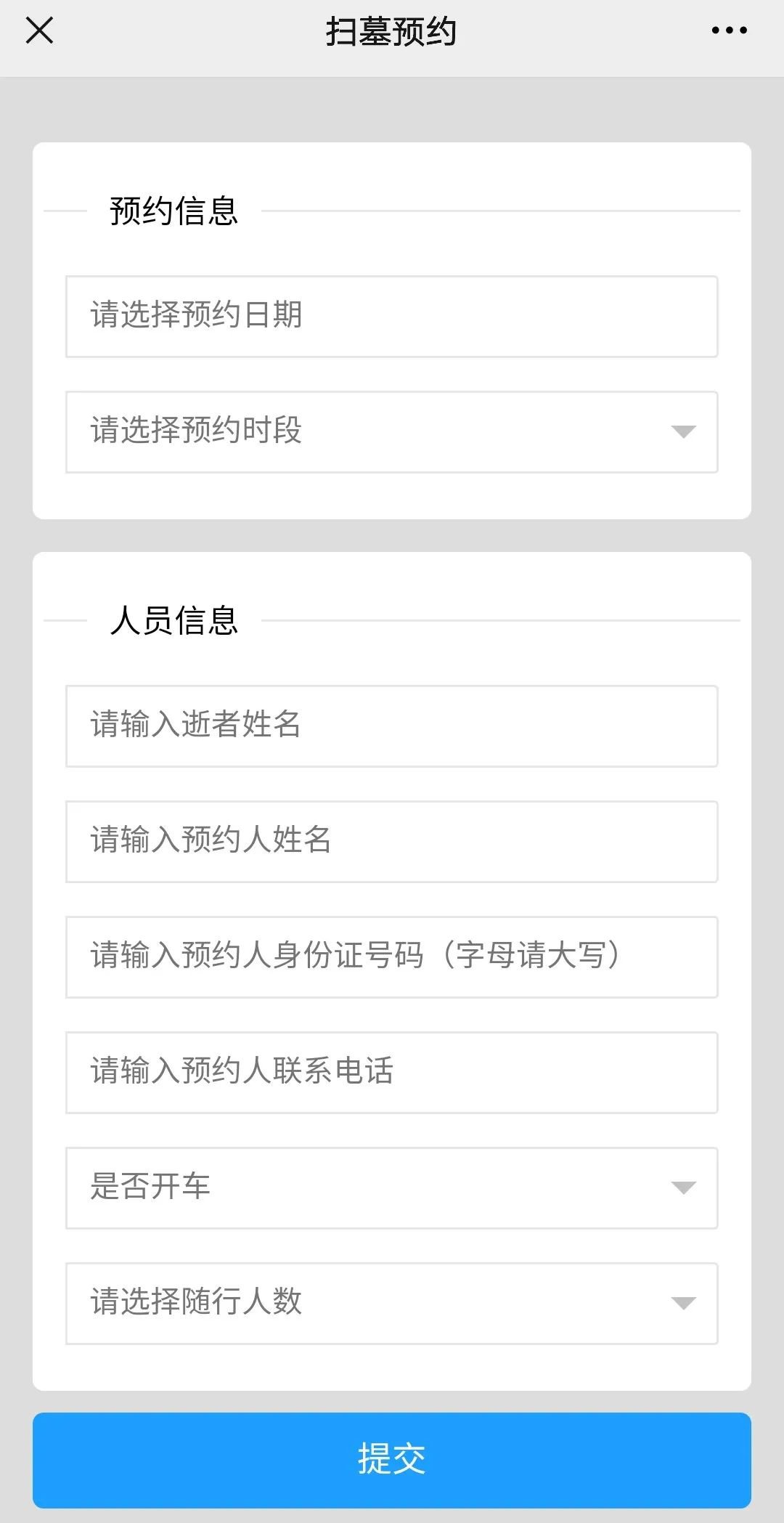This screenshot has width=784, height=1523.
Task: Click the empty gray area above the form
Action: [x=392, y=109]
